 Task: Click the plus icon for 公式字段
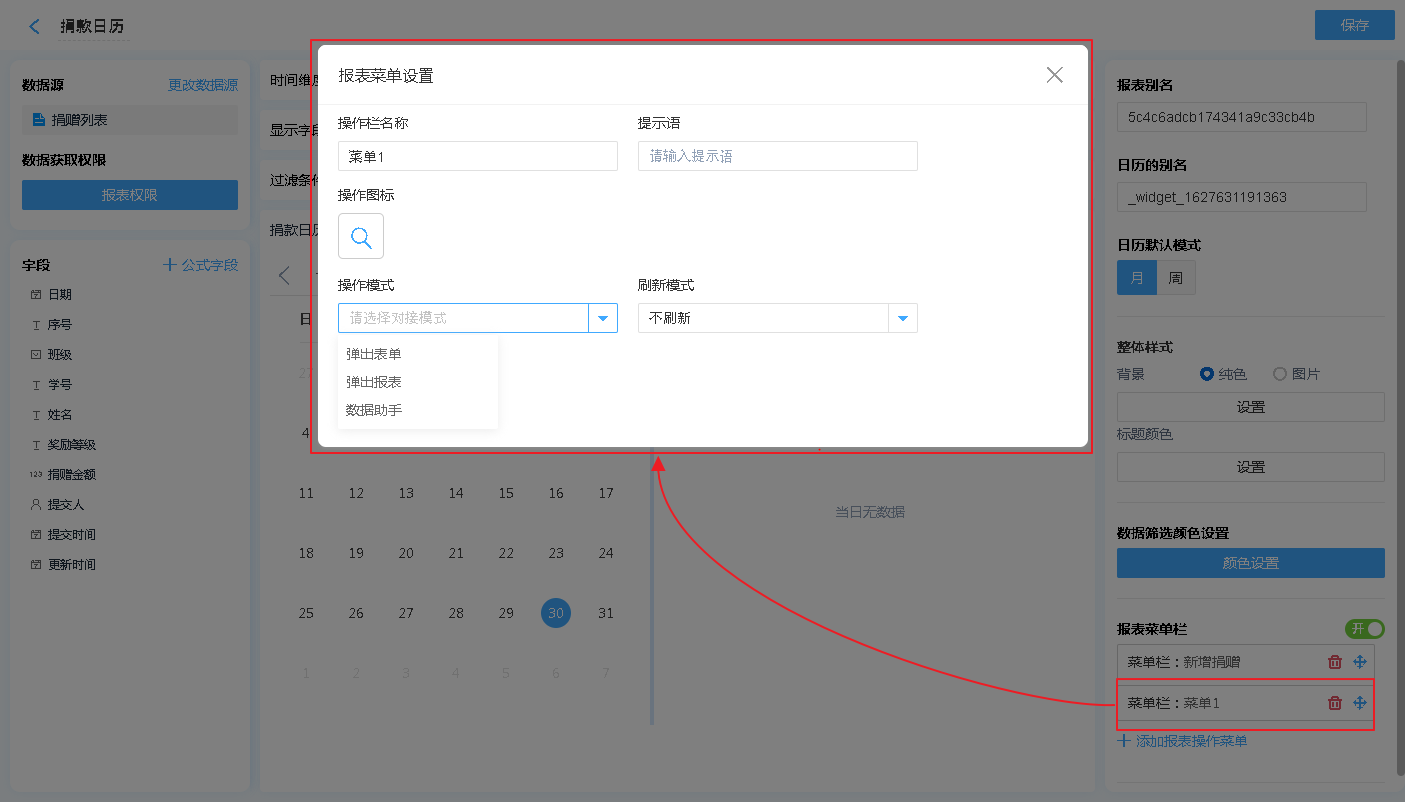170,265
